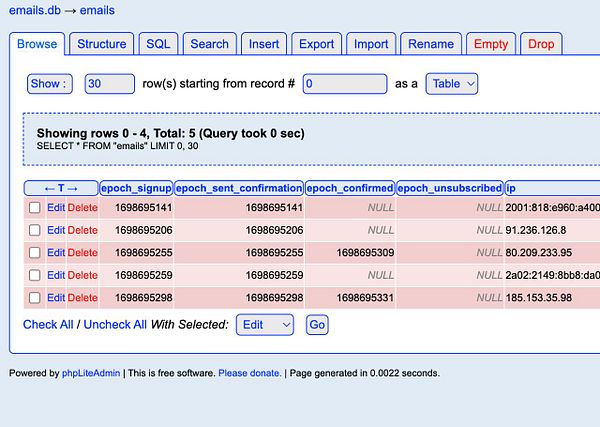
Task: Click the Show button
Action: tap(50, 84)
